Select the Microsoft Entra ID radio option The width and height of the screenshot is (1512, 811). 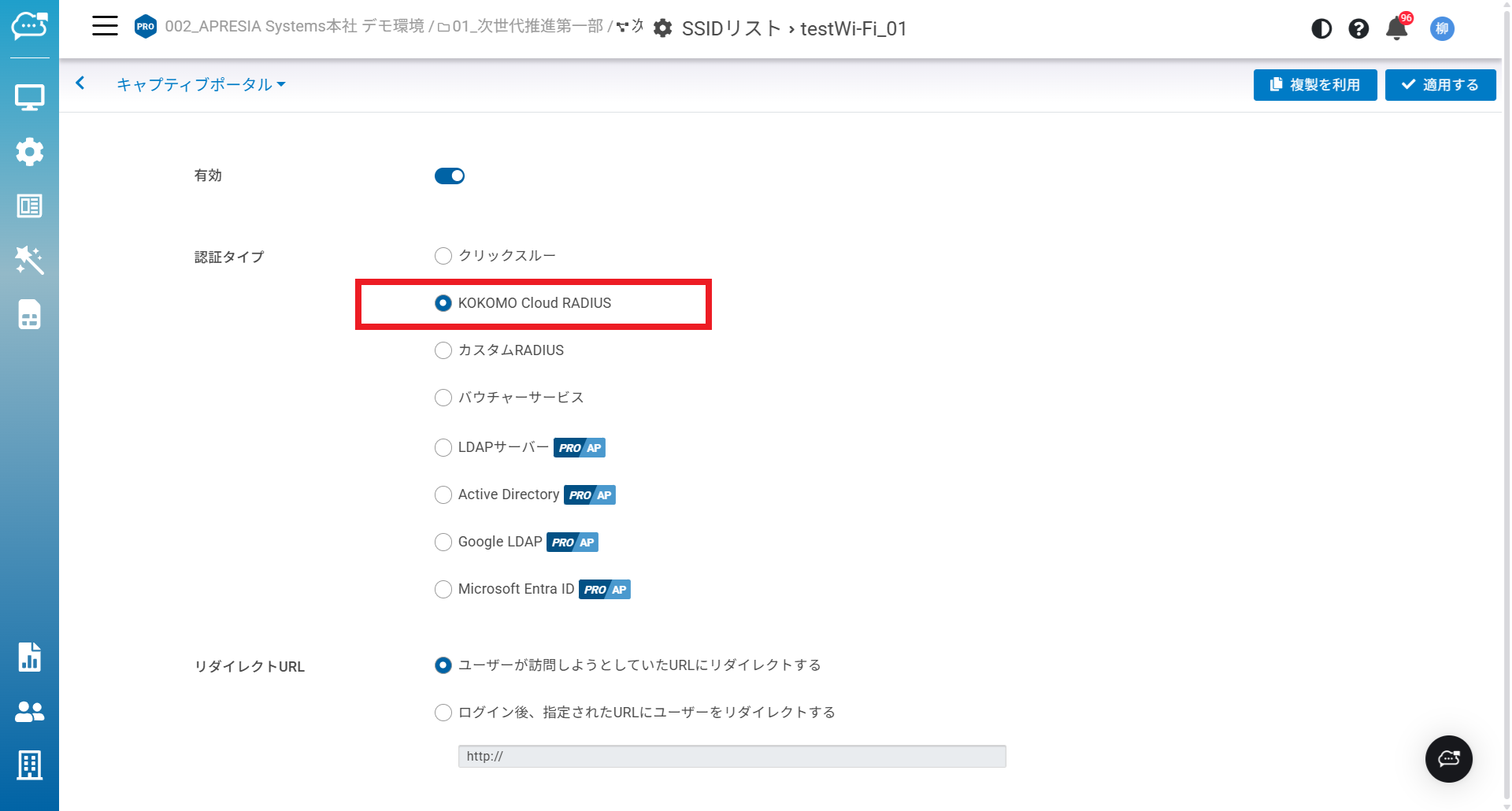443,589
